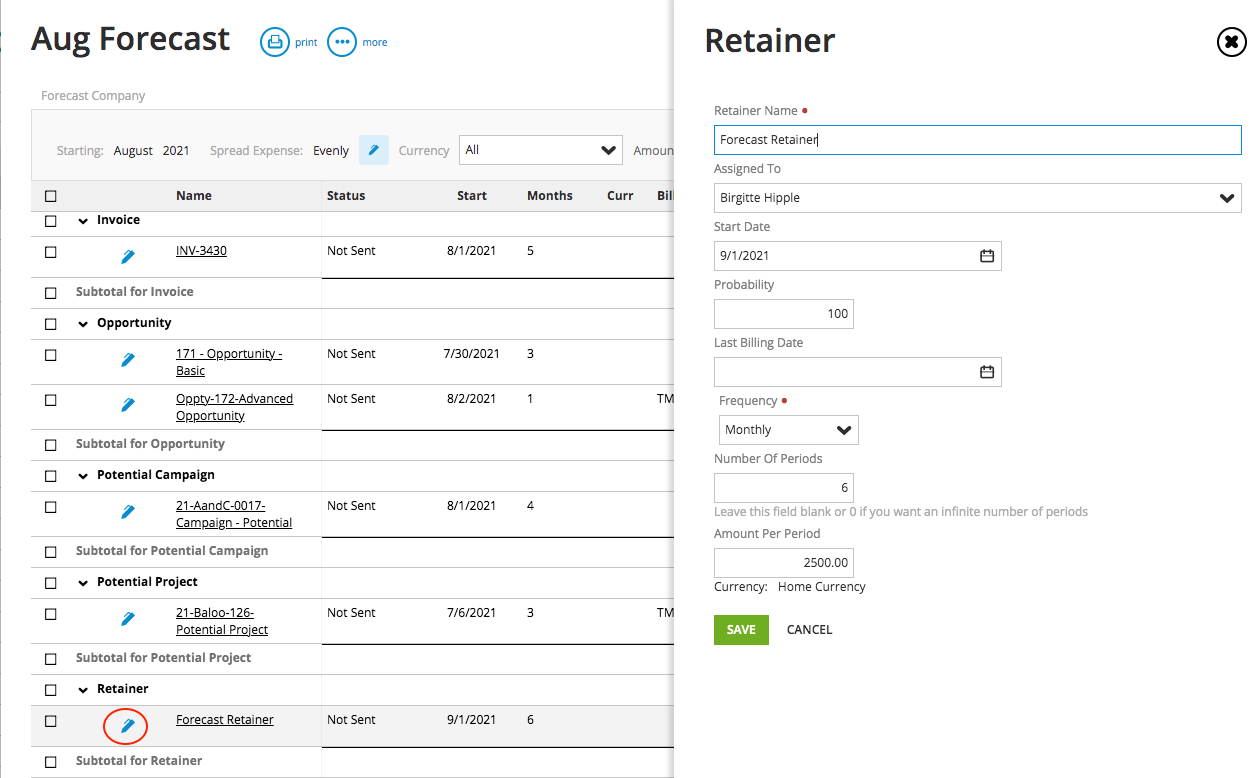The height and width of the screenshot is (778, 1260).
Task: Check the 21-Baloo-126-Potential Project row checkbox
Action: coord(51,614)
